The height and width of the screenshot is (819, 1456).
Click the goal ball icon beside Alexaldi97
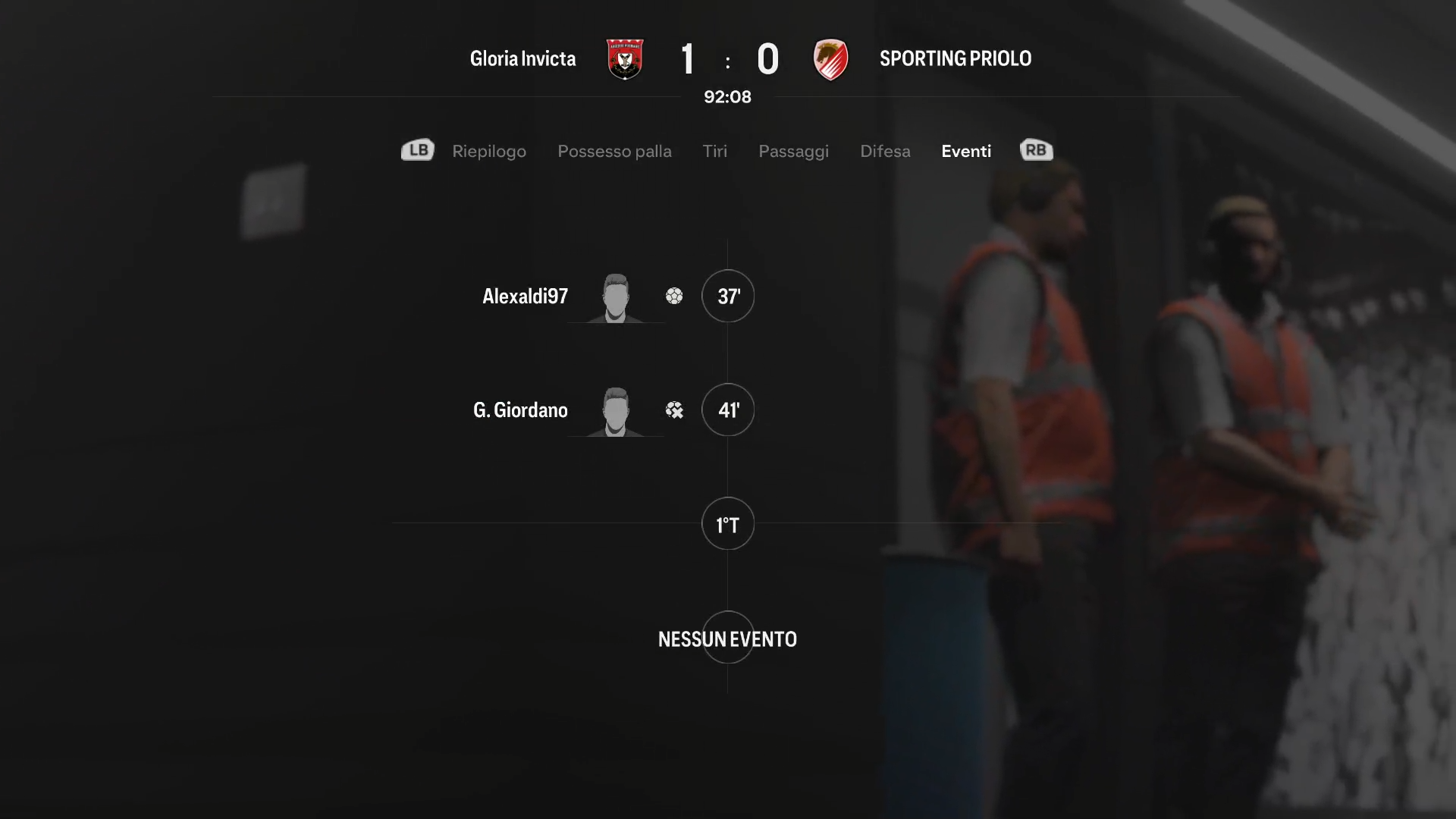tap(674, 296)
